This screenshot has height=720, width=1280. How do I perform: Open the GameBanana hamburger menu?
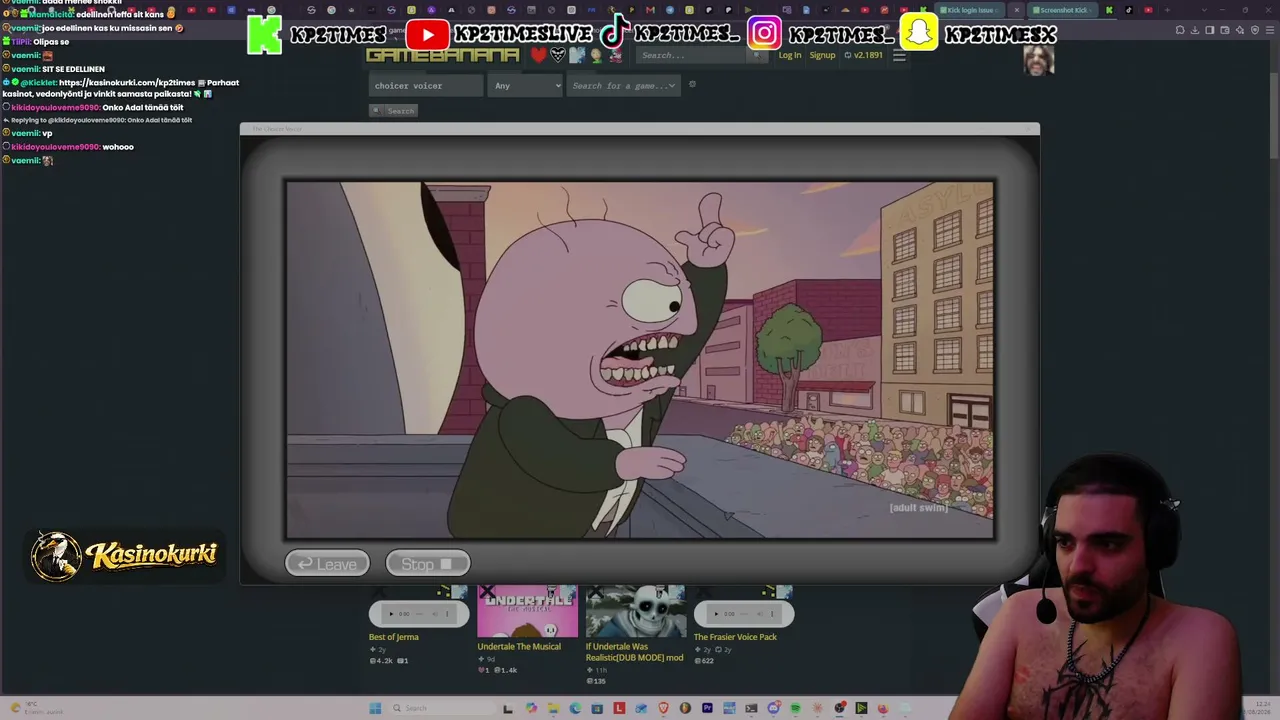coord(899,55)
